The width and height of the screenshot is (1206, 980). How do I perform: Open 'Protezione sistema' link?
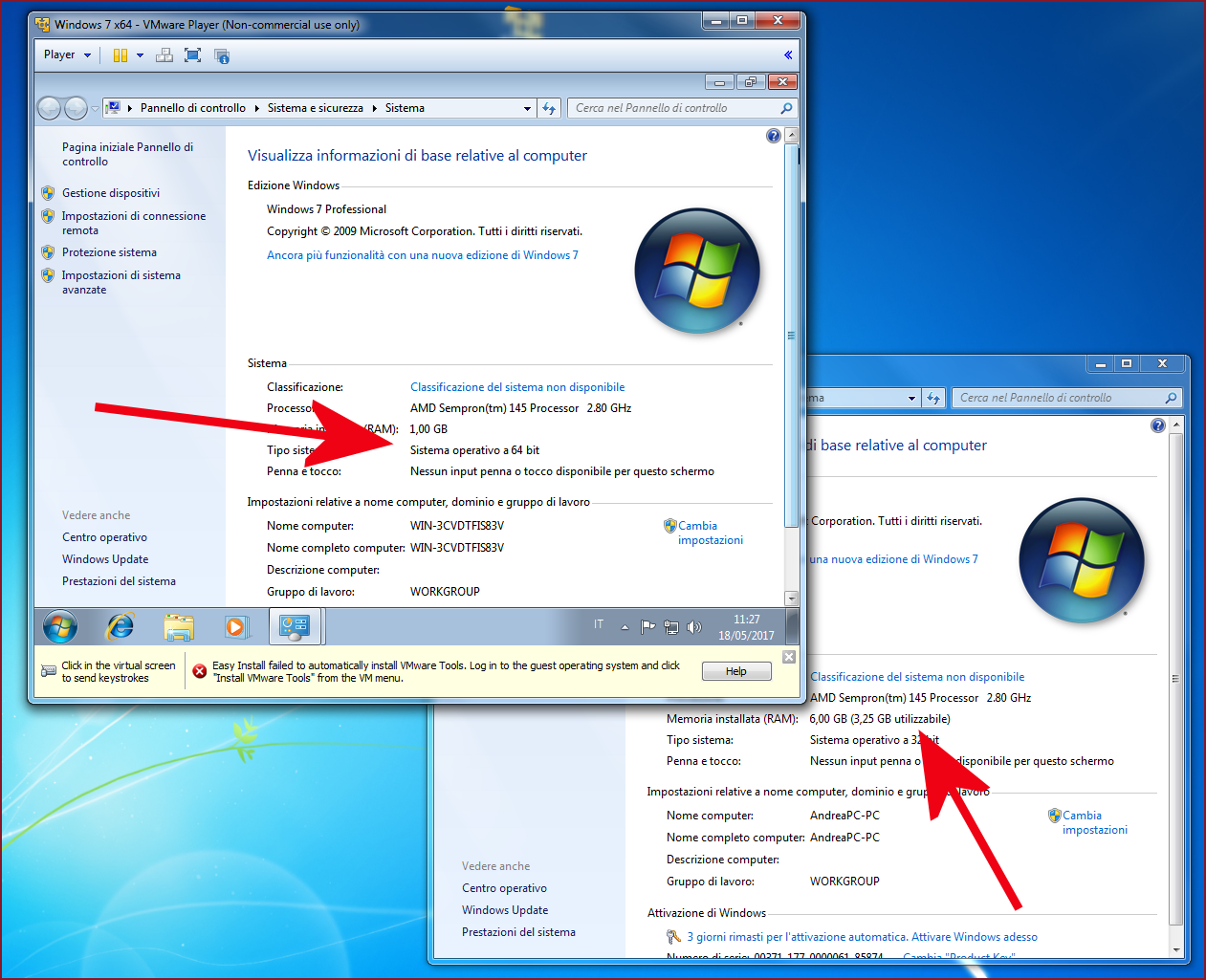(109, 252)
